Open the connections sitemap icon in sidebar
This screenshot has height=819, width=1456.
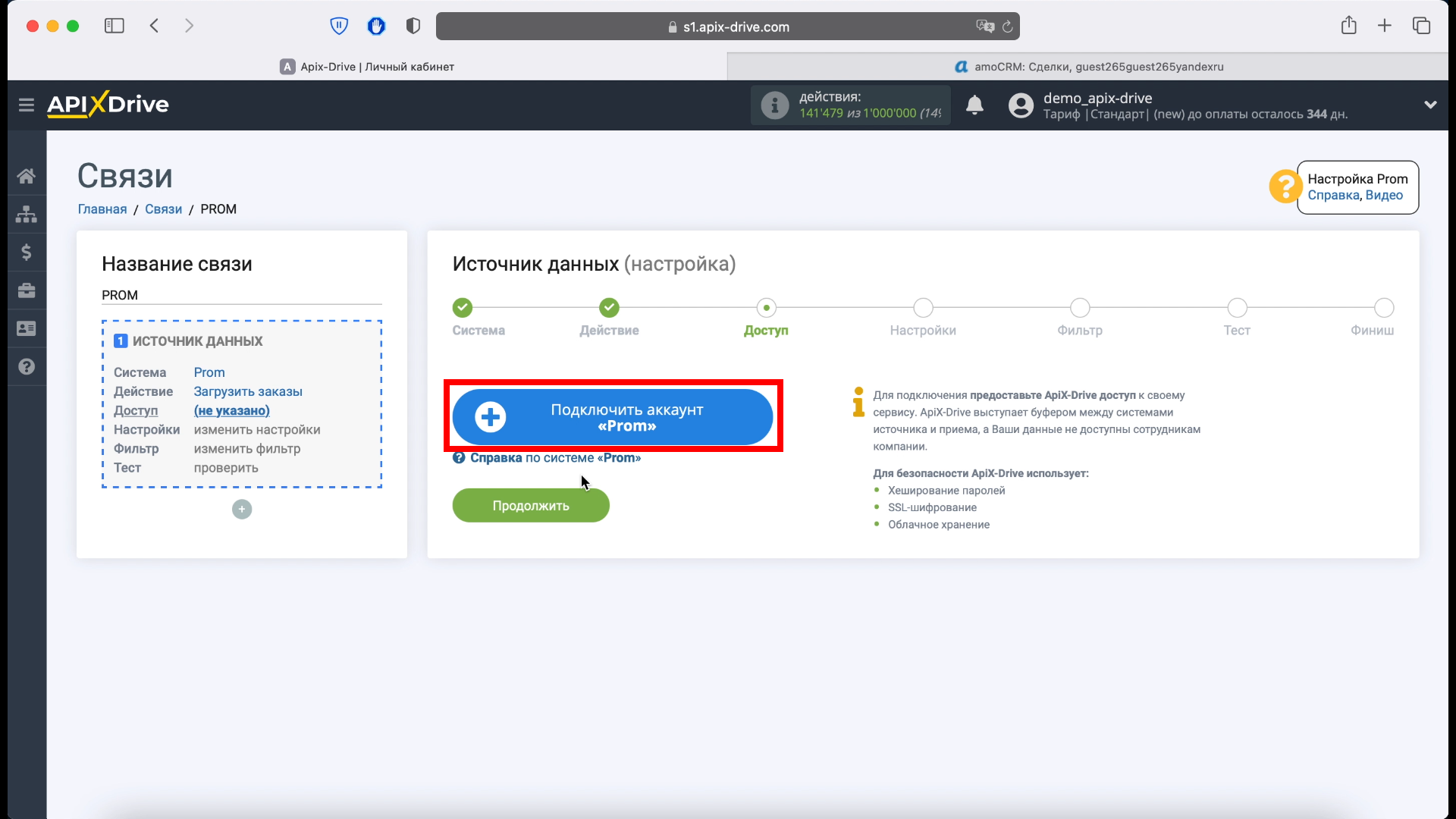click(x=27, y=214)
